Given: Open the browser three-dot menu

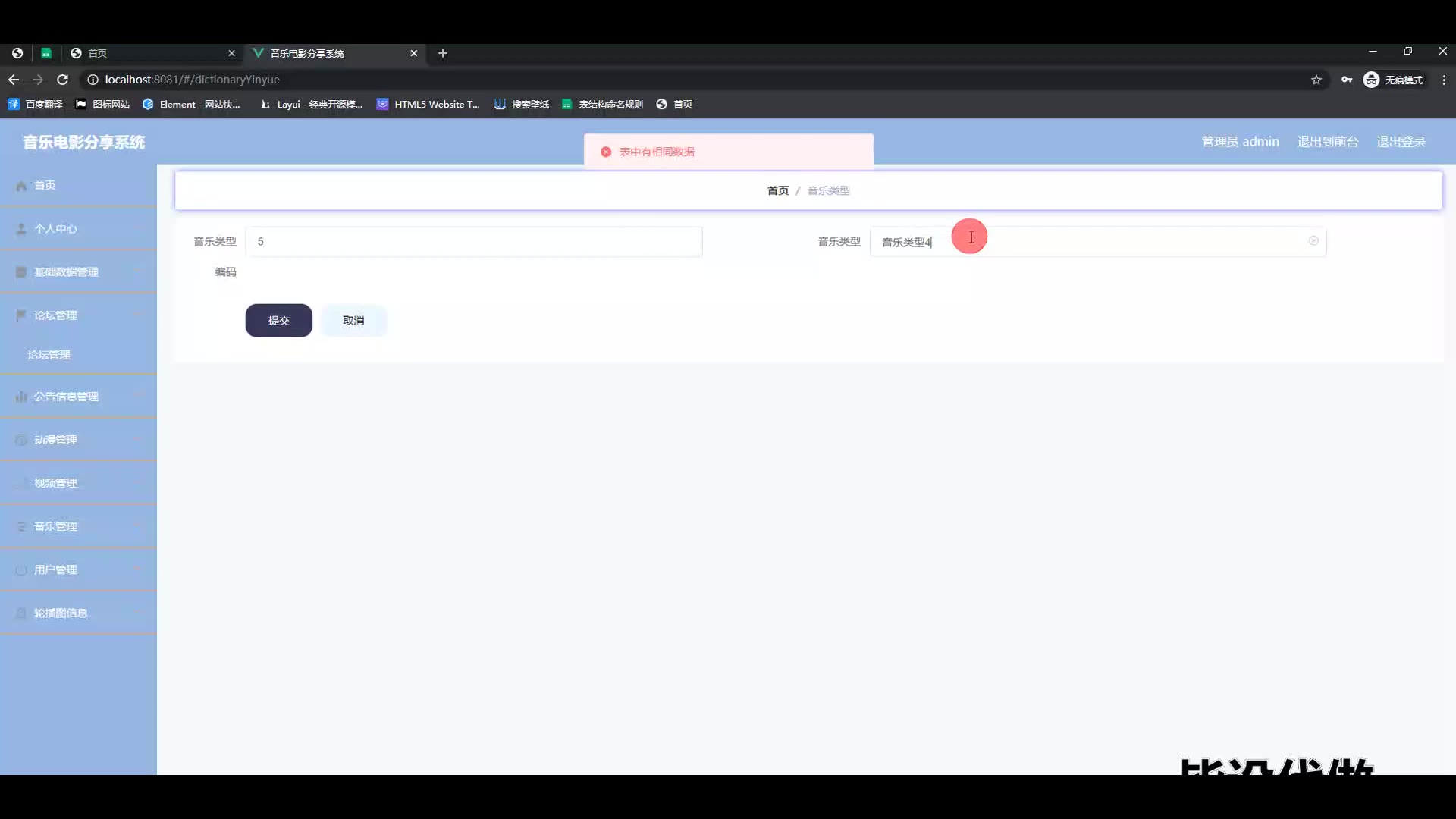Looking at the screenshot, I should click(1444, 80).
